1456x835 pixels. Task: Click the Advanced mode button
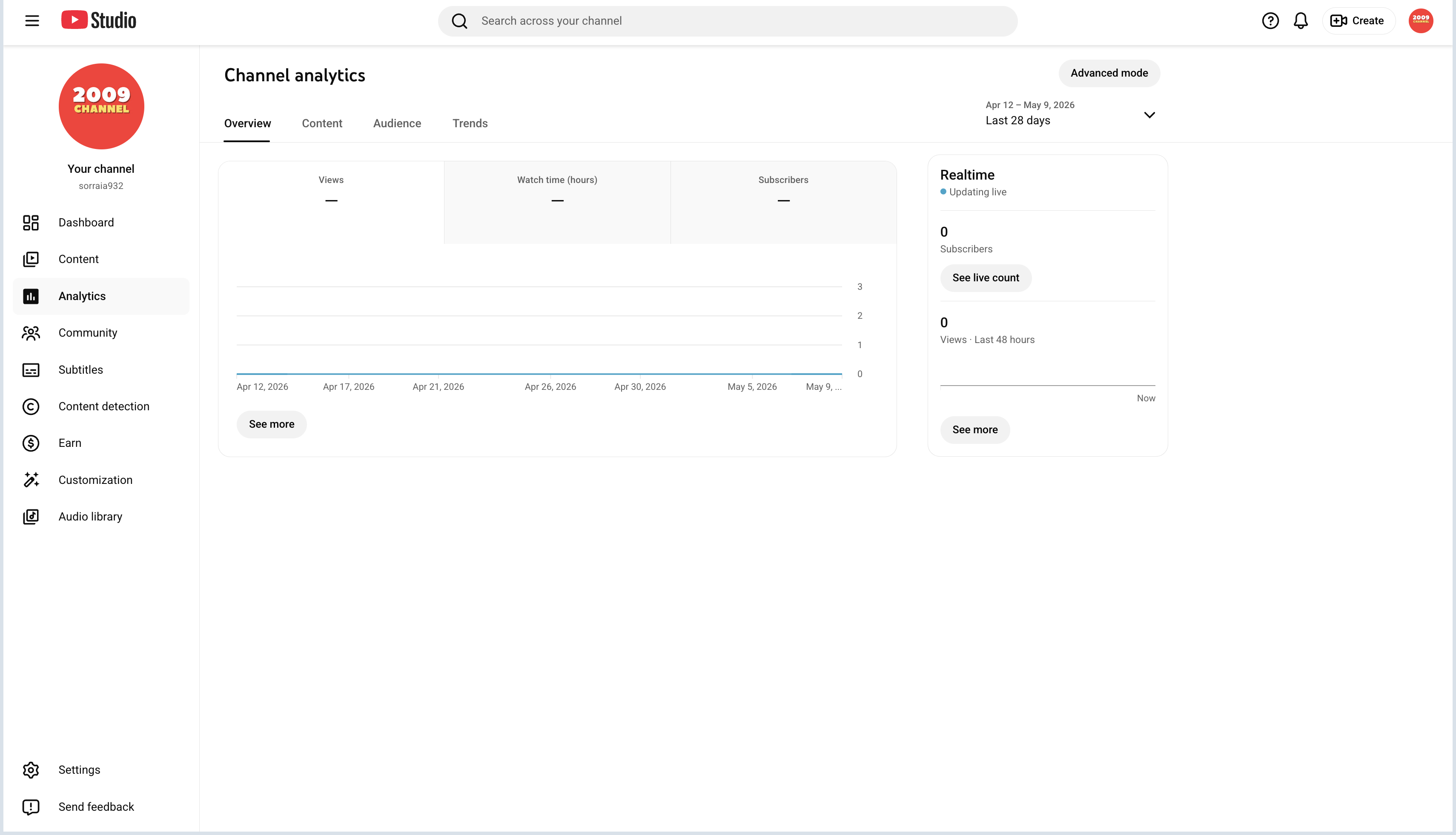click(x=1109, y=73)
